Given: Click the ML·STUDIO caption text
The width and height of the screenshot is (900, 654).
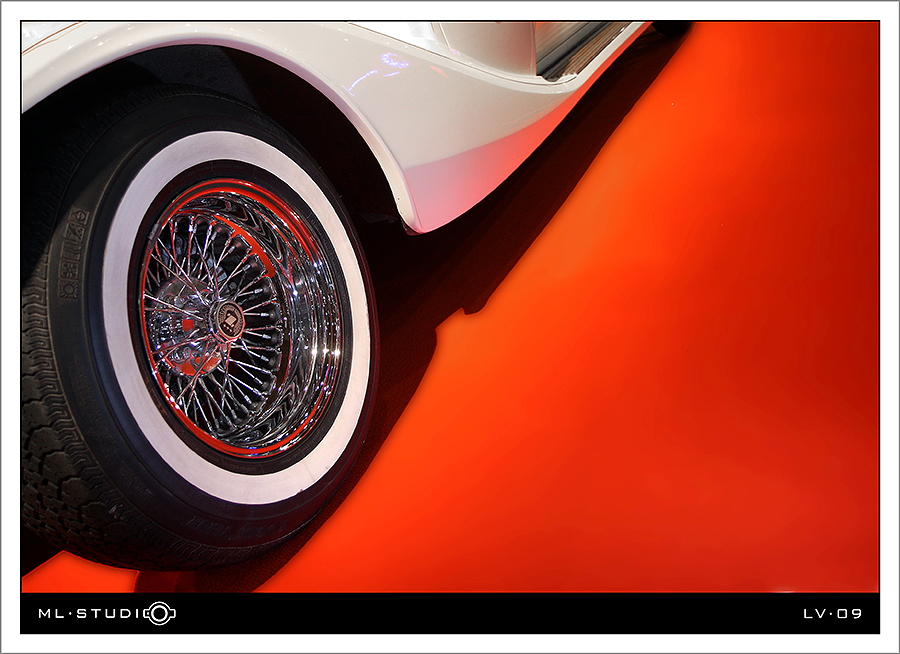Looking at the screenshot, I should (107, 613).
